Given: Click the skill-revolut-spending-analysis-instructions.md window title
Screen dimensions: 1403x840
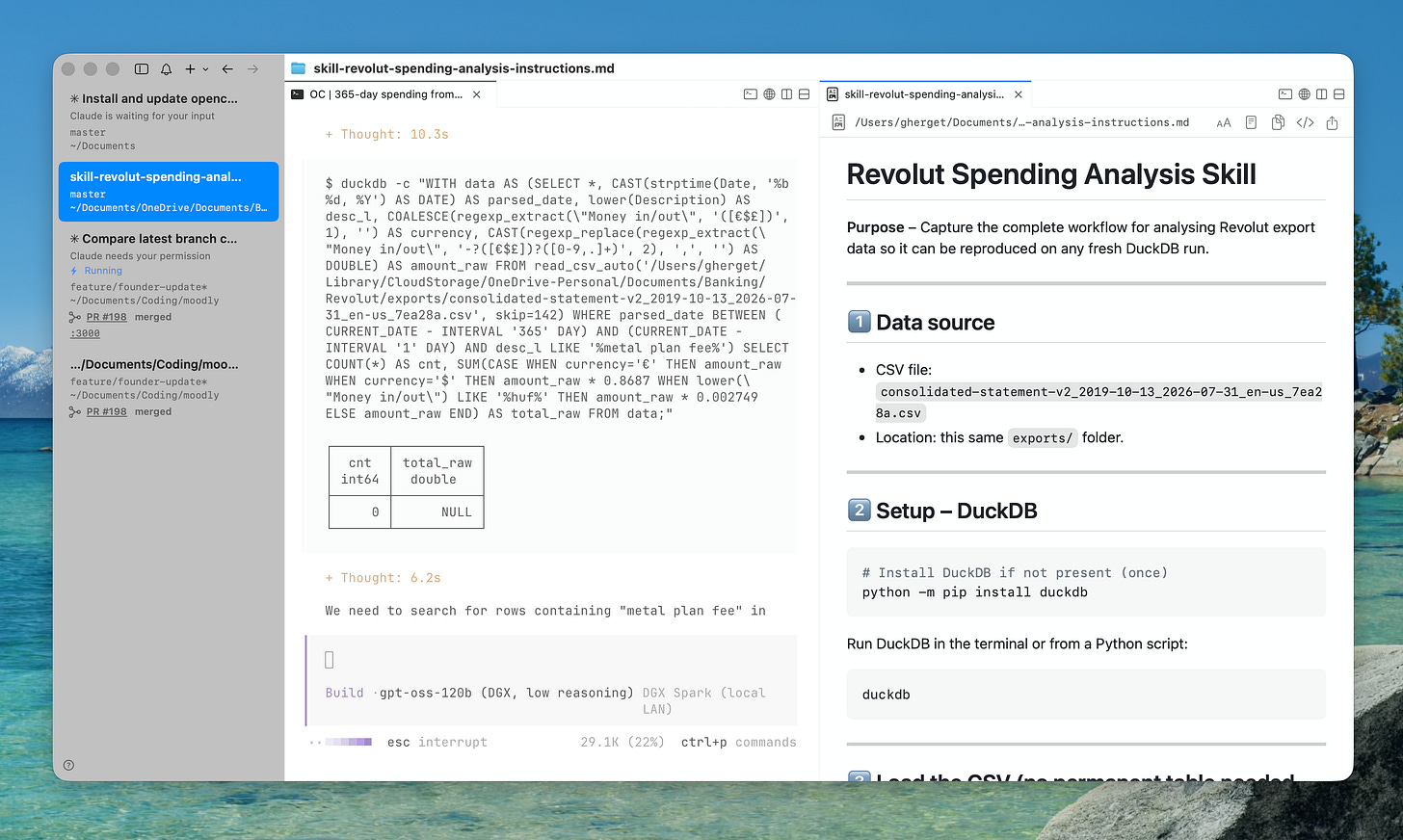Looking at the screenshot, I should [463, 68].
